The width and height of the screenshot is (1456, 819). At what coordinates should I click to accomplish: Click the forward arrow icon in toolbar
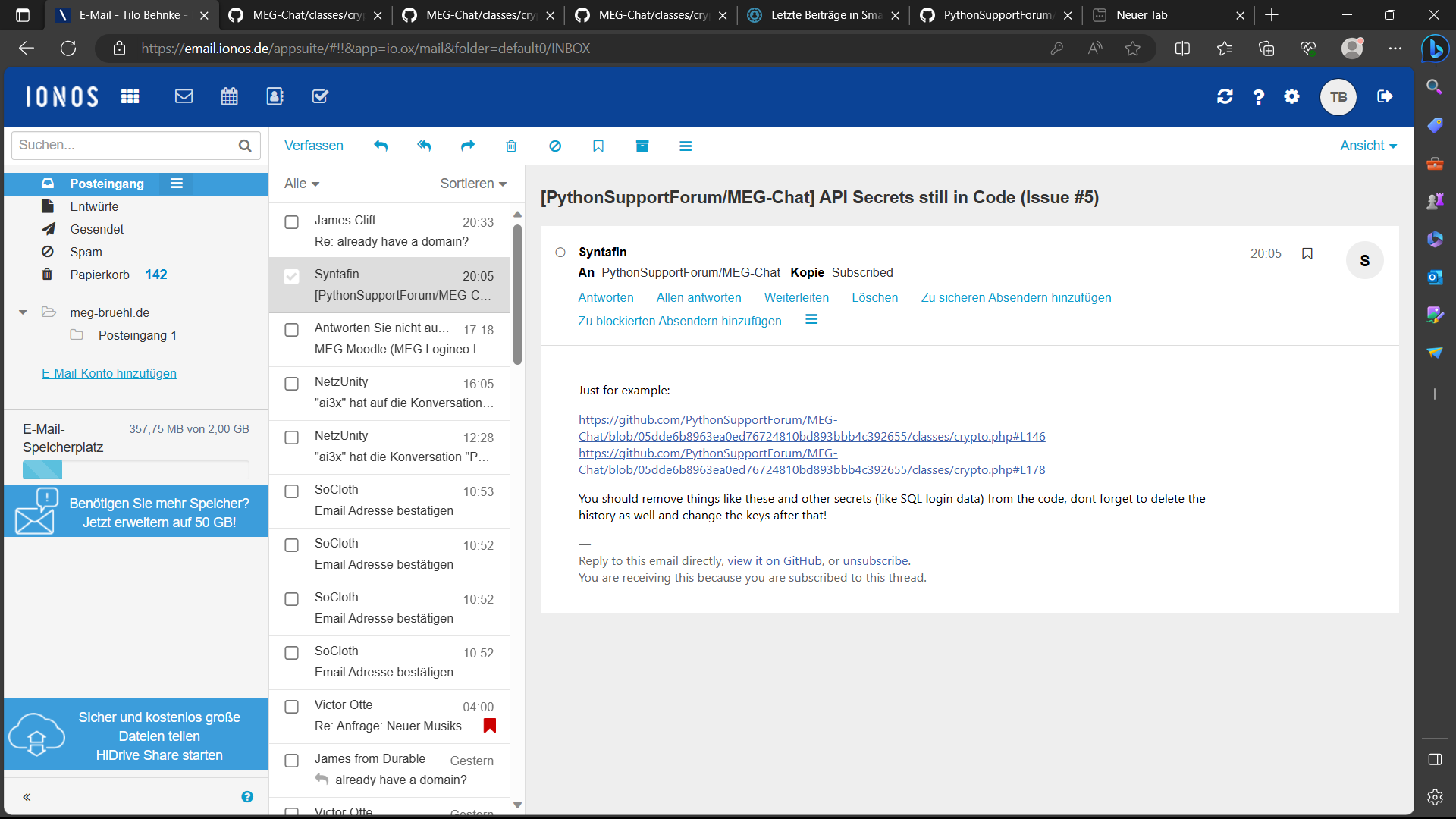(468, 146)
